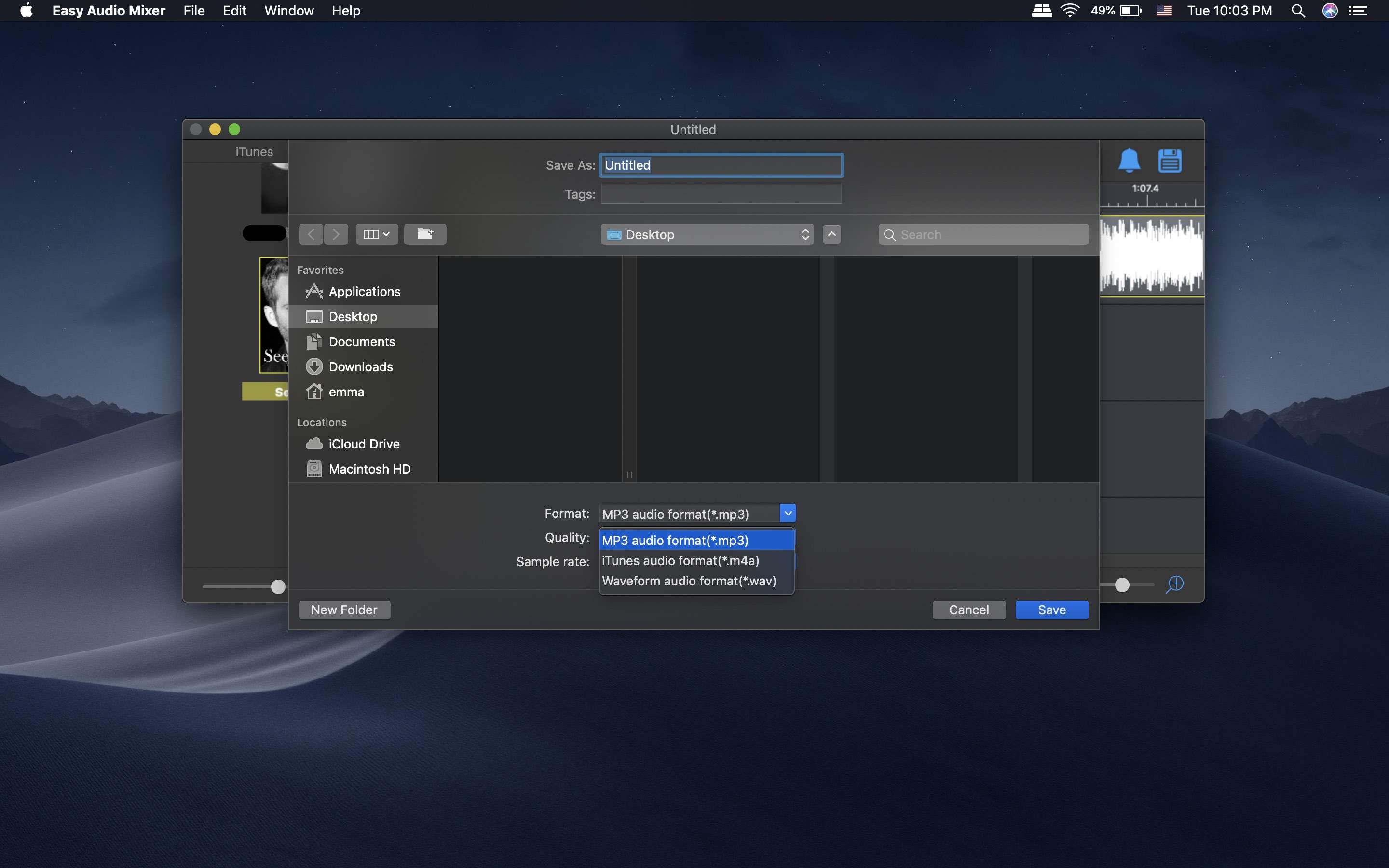Click the album artwork thumbnail in the iTunes panel
This screenshot has width=1389, height=868.
(274, 314)
